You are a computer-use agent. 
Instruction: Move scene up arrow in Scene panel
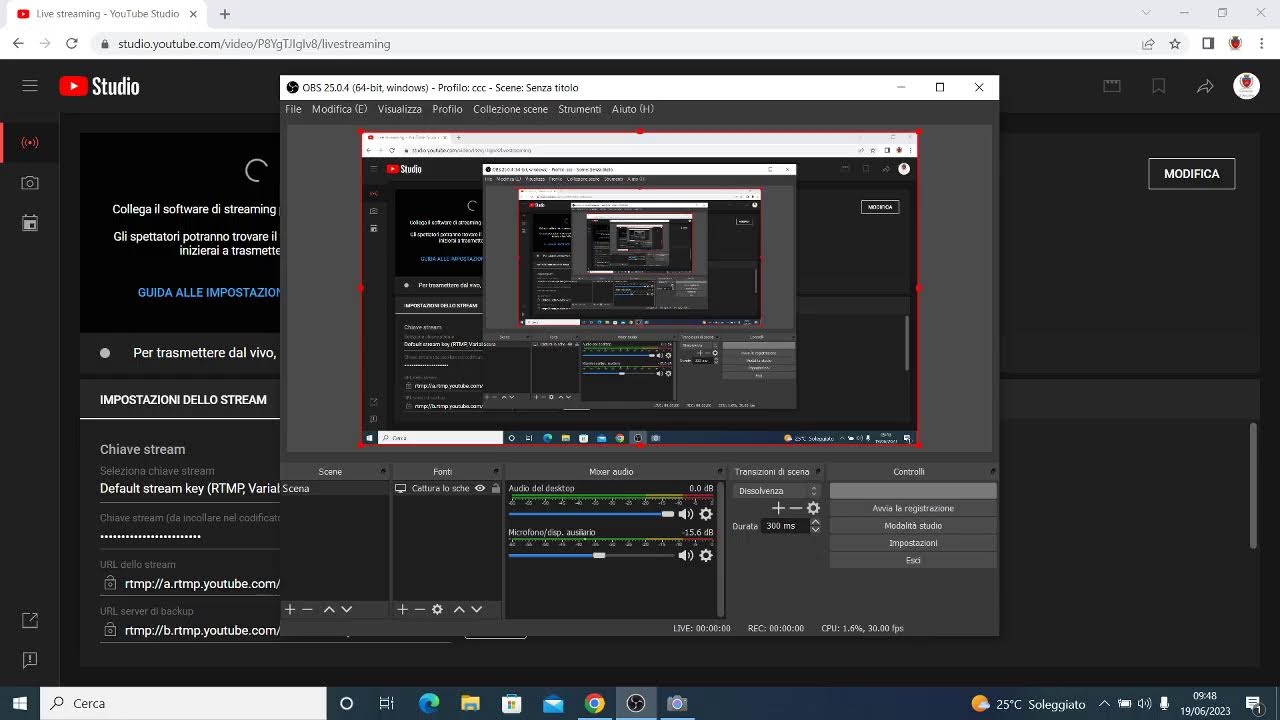click(329, 609)
